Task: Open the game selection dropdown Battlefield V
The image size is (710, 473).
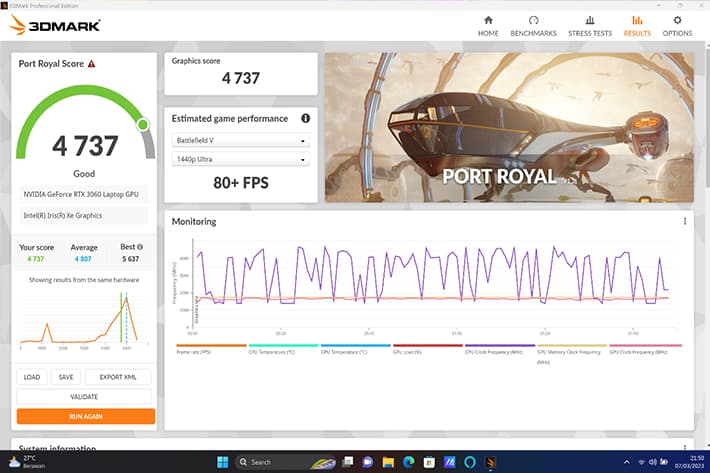Action: (x=241, y=140)
